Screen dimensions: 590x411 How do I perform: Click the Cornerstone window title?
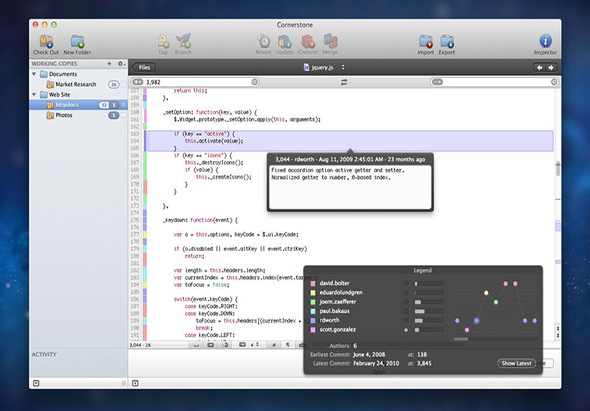click(295, 25)
